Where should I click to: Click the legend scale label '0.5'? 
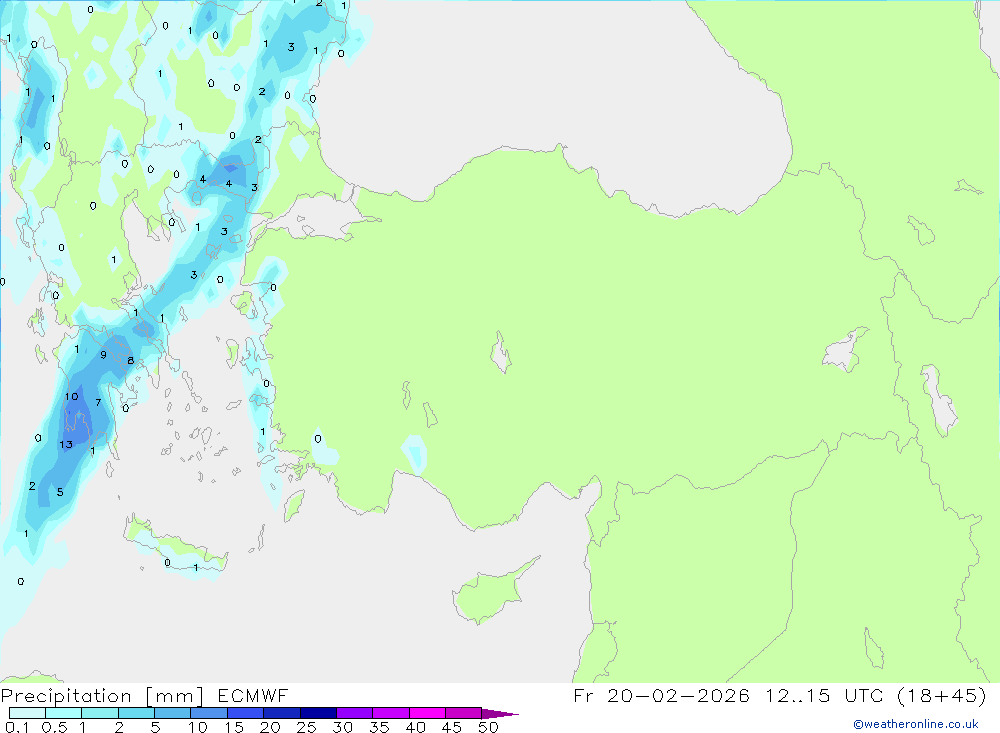pos(54,727)
